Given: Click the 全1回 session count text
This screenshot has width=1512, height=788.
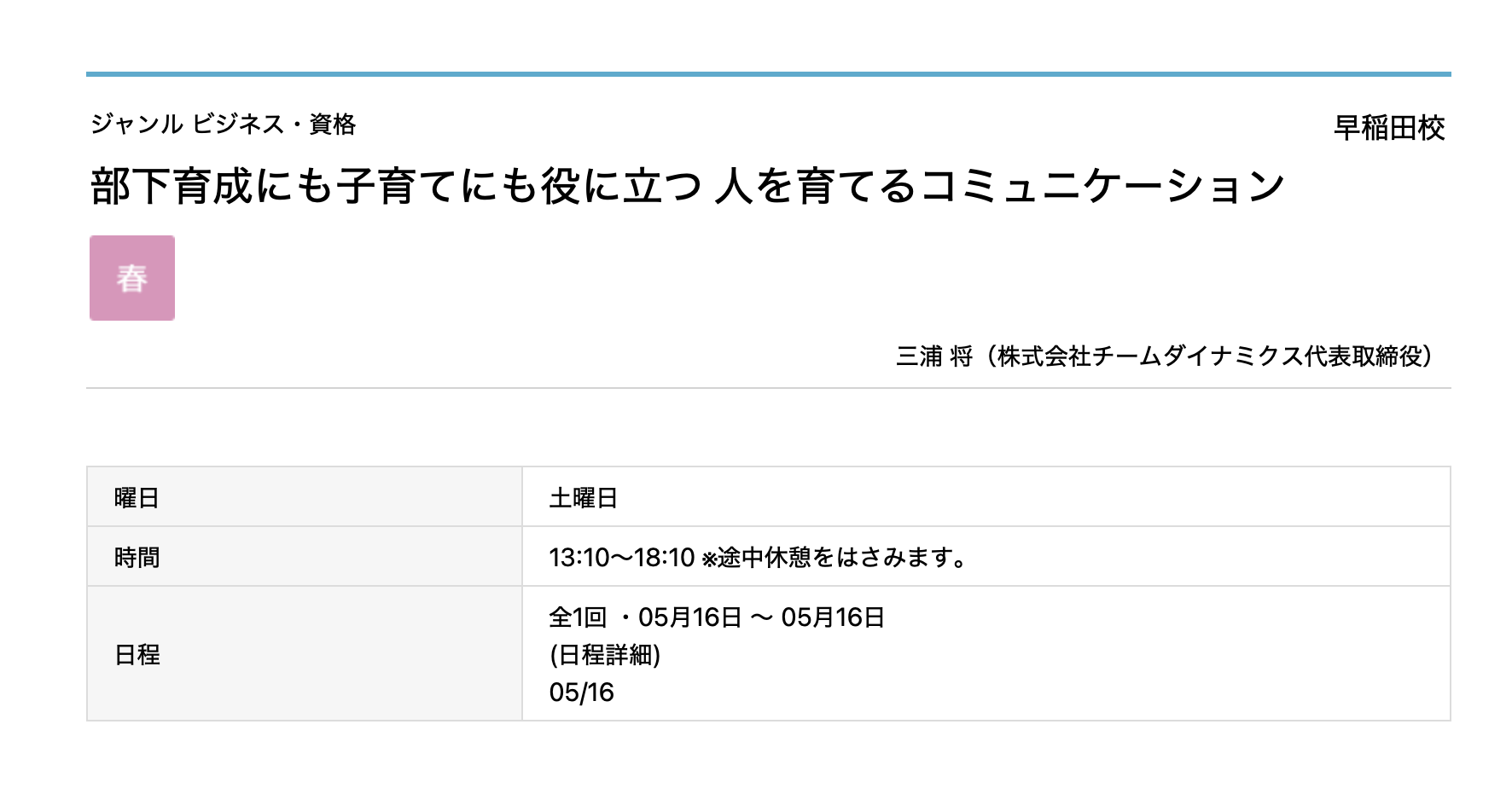Looking at the screenshot, I should (578, 617).
